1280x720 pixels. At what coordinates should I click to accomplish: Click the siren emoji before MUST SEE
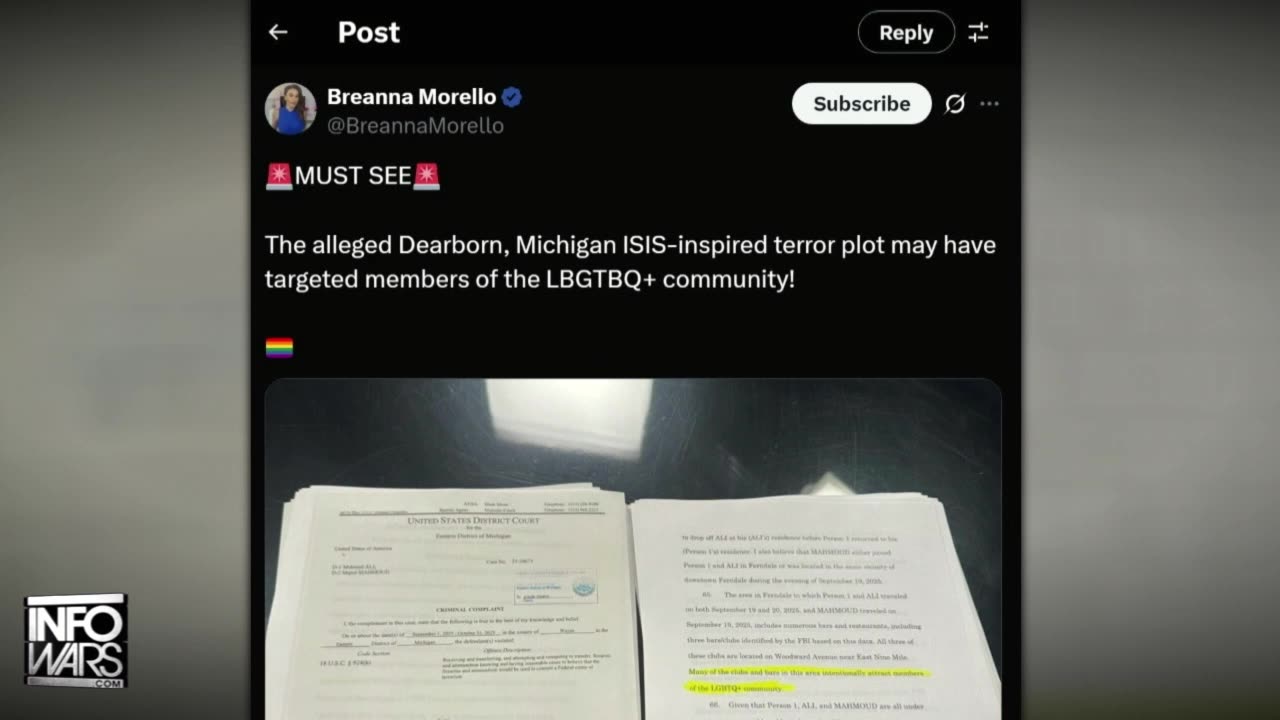tap(279, 176)
